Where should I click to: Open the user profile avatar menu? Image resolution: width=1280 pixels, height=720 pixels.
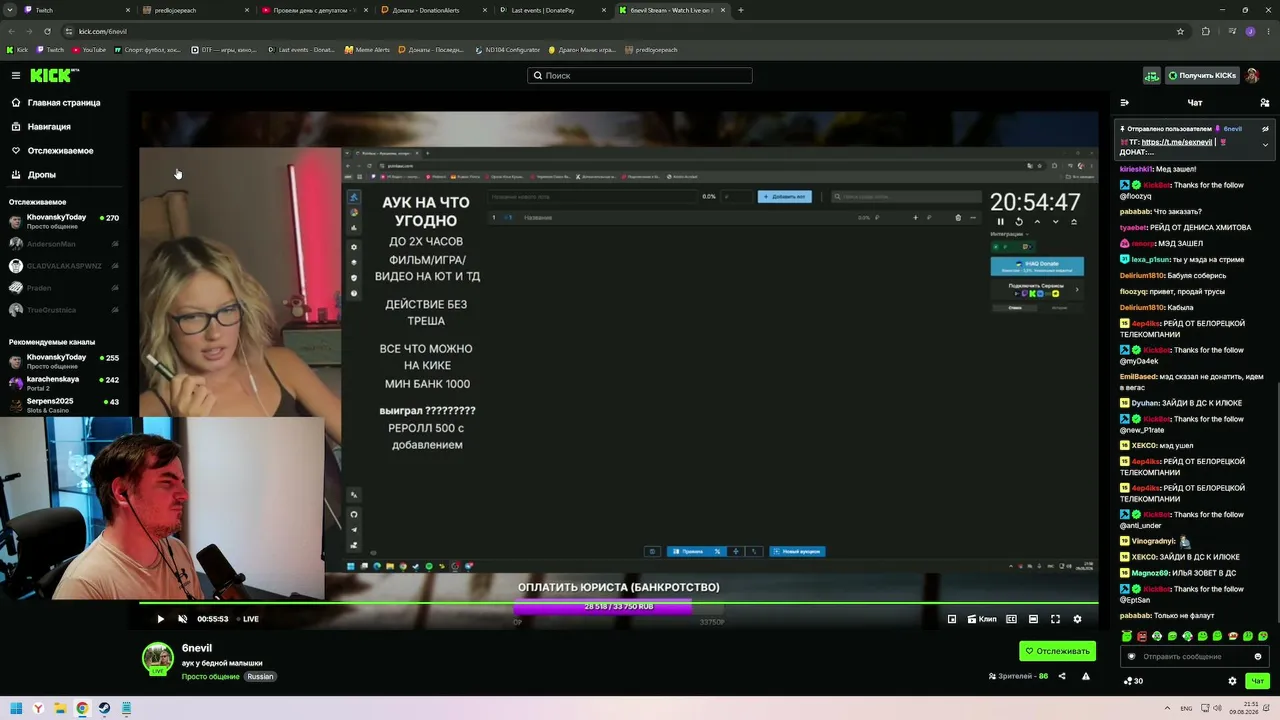click(x=1252, y=76)
